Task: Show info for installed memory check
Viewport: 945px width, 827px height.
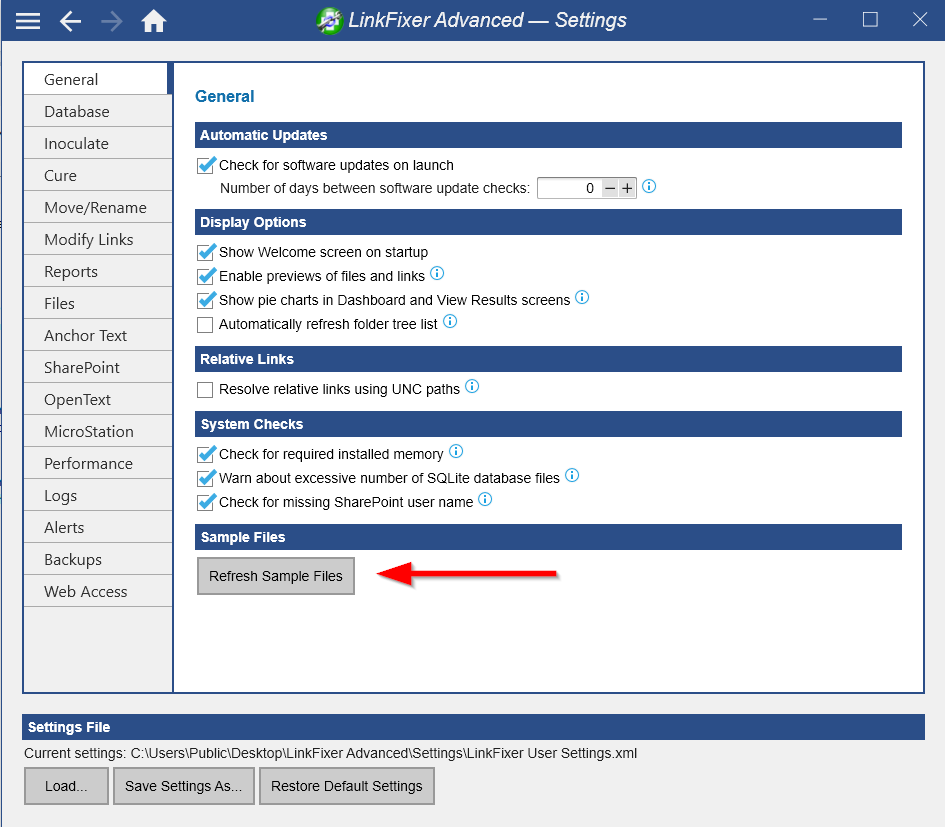Action: (x=456, y=451)
